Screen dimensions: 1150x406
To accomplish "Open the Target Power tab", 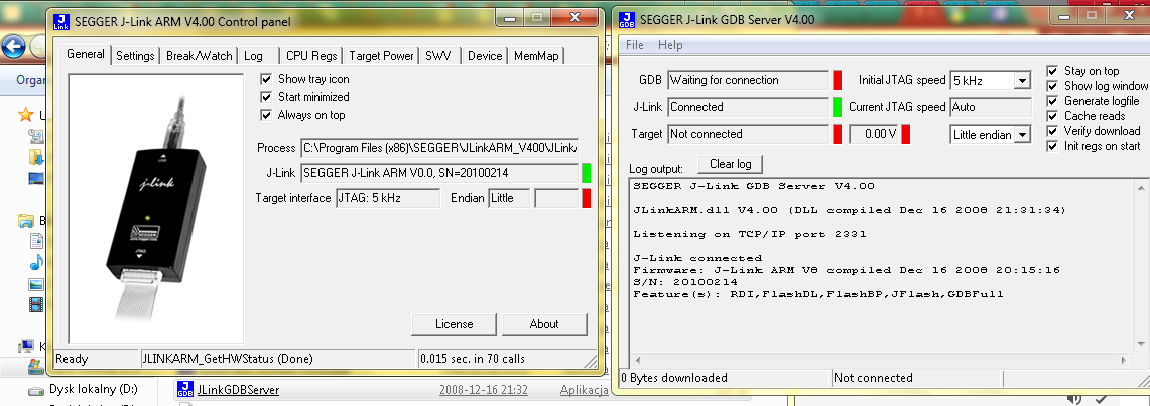I will [381, 56].
